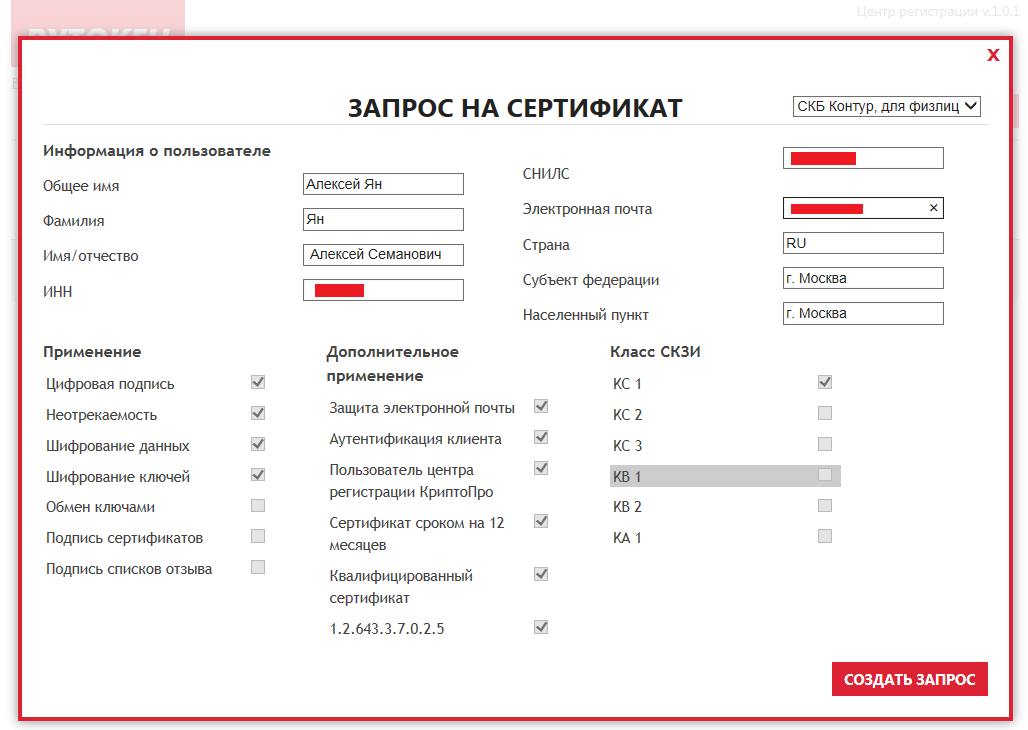Close the certificate request dialog
This screenshot has height=730, width=1028.
point(992,55)
